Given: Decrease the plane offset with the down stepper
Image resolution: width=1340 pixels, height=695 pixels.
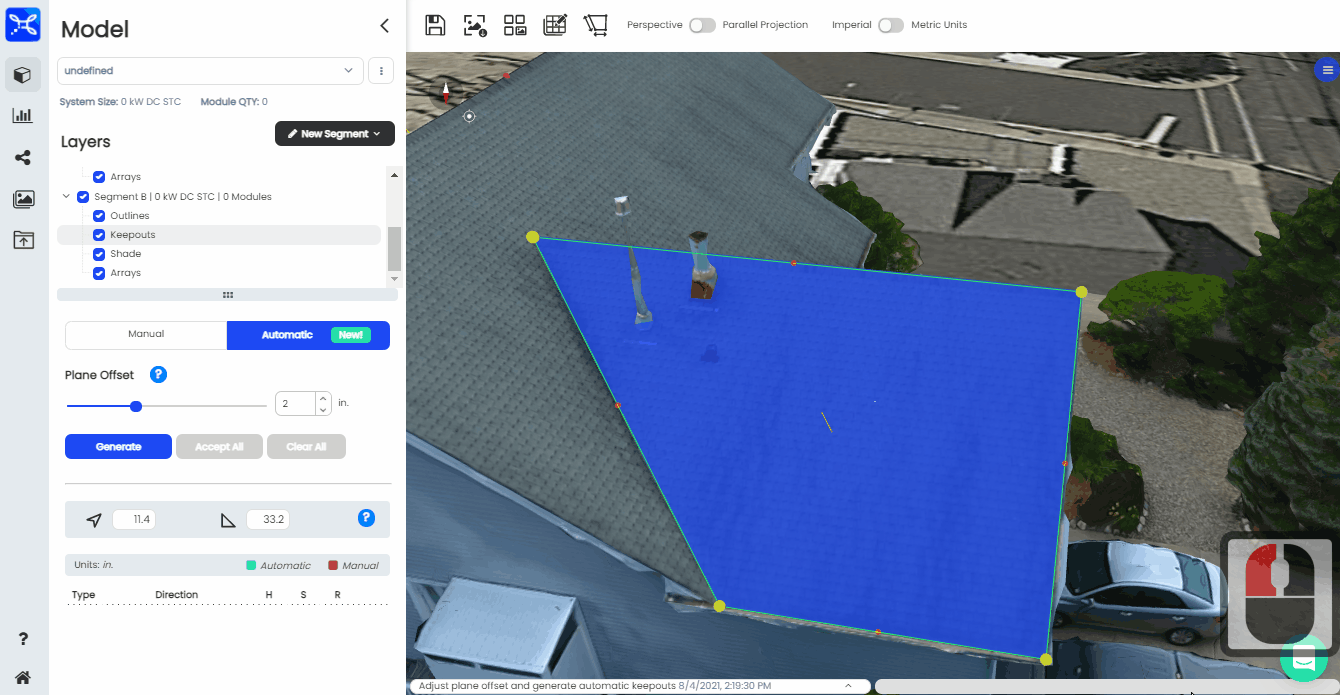Looking at the screenshot, I should point(323,409).
